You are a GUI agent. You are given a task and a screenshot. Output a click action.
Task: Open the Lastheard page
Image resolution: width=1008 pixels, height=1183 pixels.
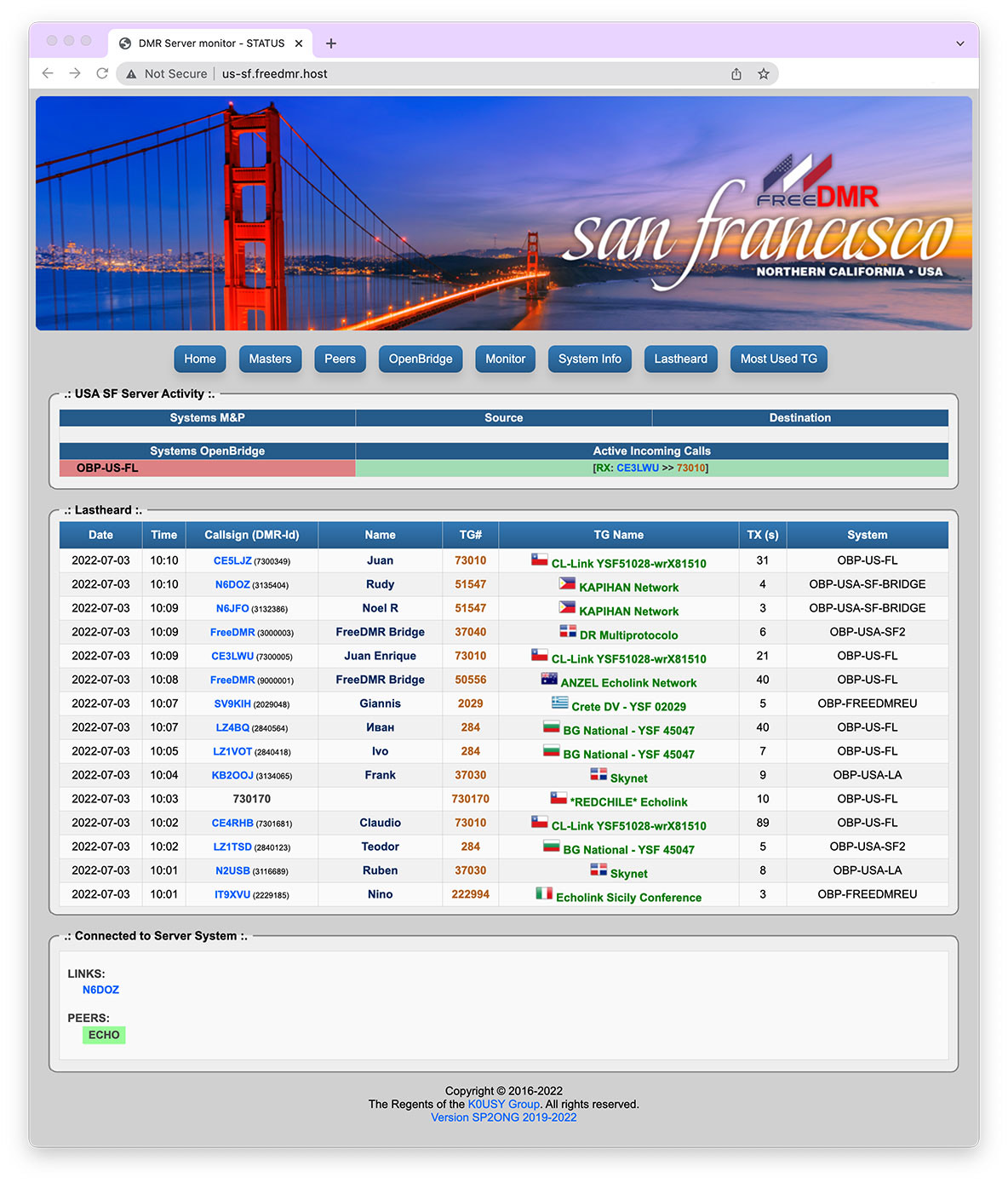(x=681, y=359)
